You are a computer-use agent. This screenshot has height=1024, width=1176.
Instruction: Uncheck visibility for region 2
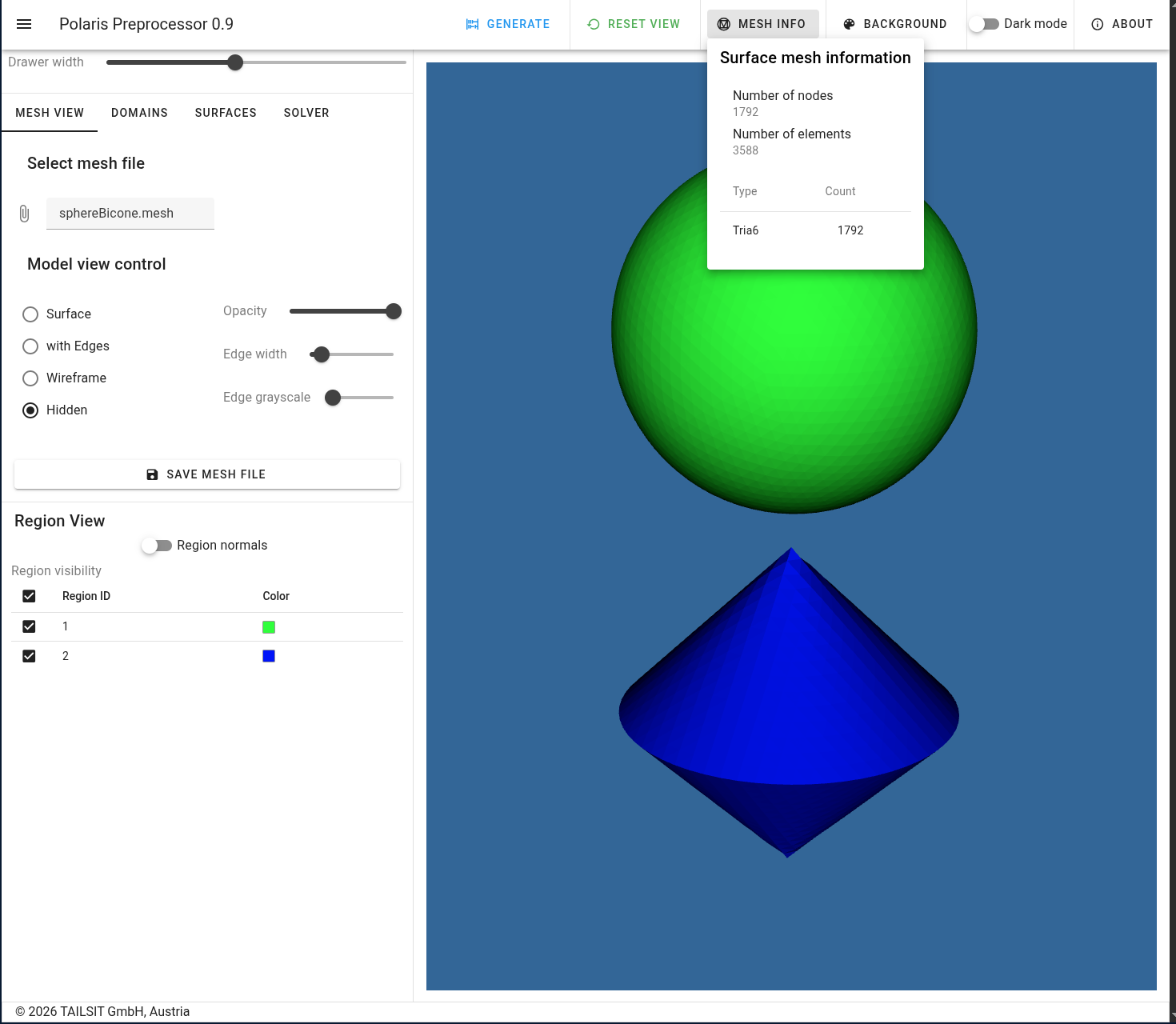tap(29, 656)
